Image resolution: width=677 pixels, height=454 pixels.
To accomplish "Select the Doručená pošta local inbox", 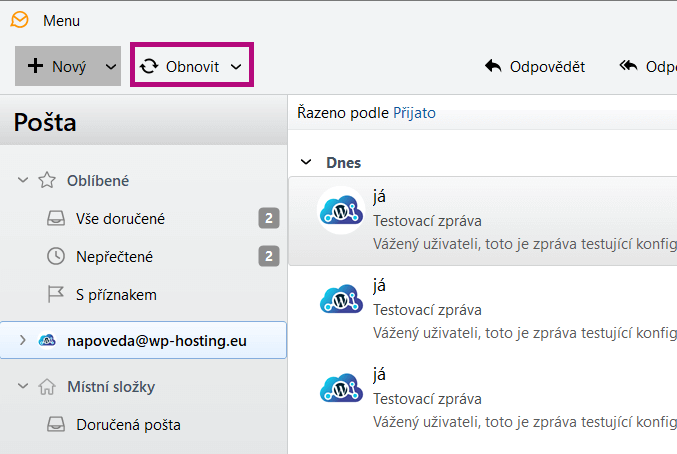I will (x=128, y=424).
